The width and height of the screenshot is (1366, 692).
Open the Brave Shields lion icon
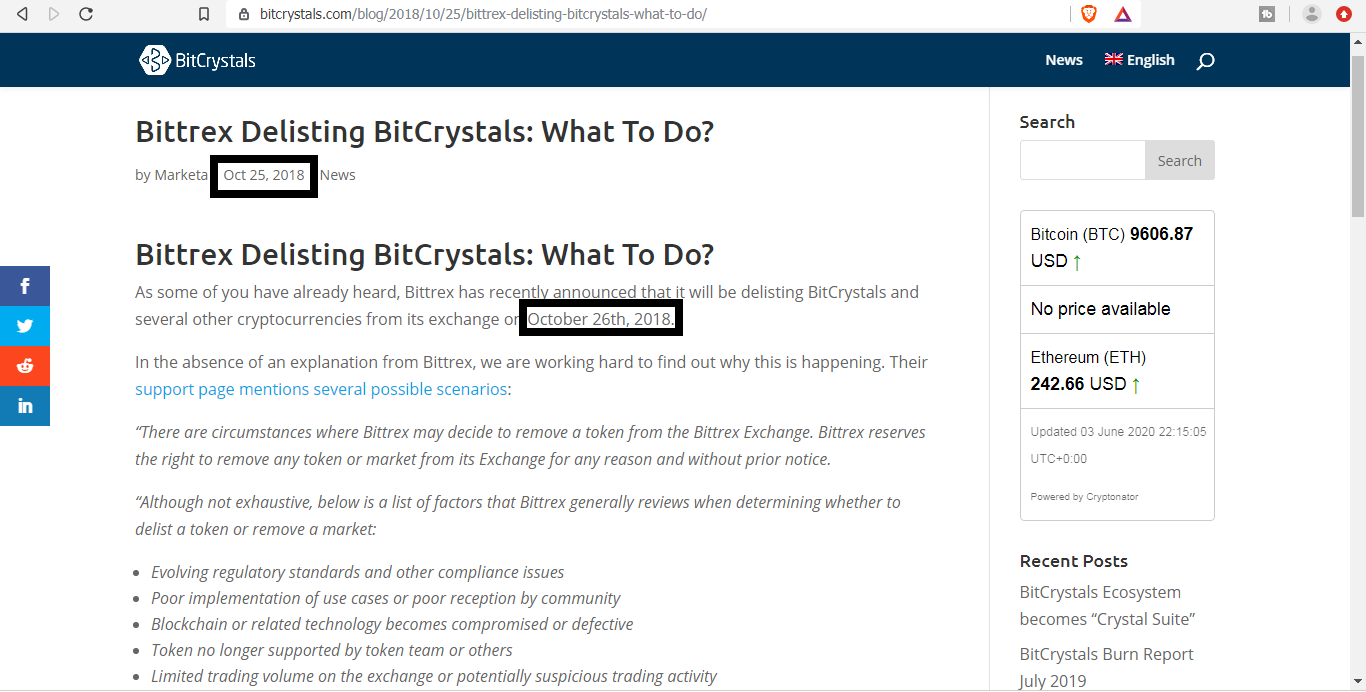1089,14
